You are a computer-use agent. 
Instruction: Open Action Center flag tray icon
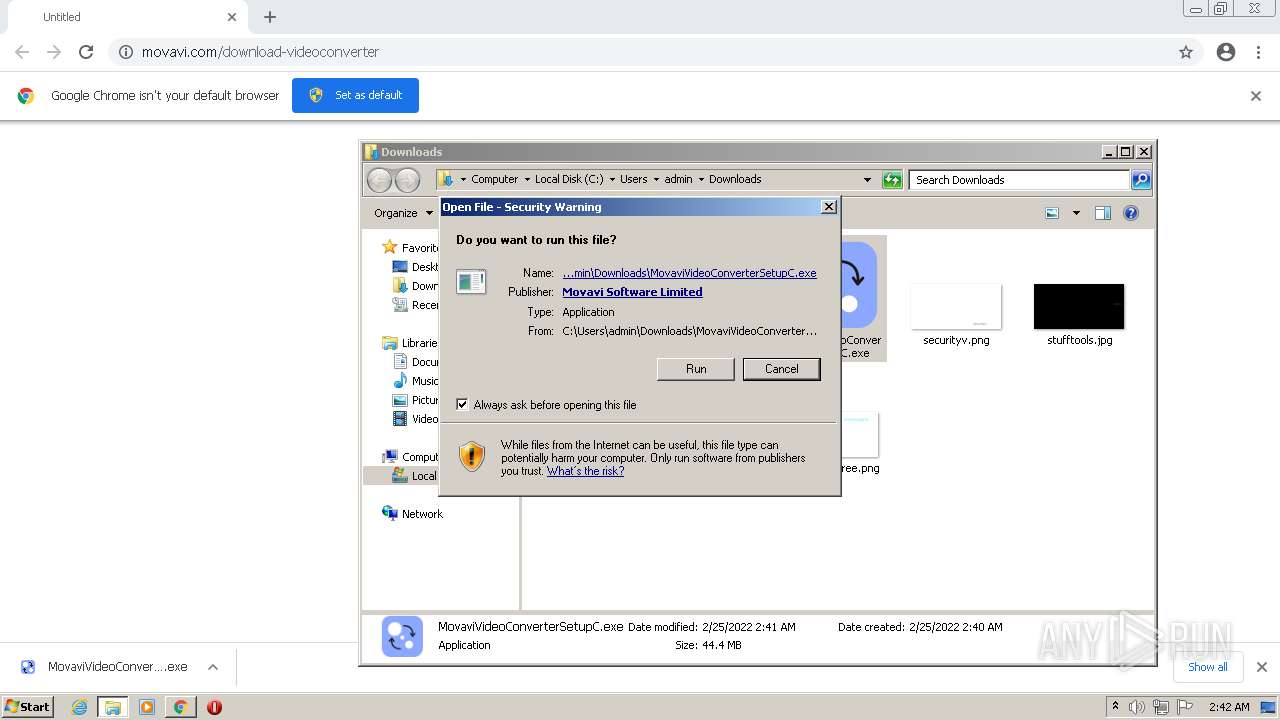tap(1184, 707)
